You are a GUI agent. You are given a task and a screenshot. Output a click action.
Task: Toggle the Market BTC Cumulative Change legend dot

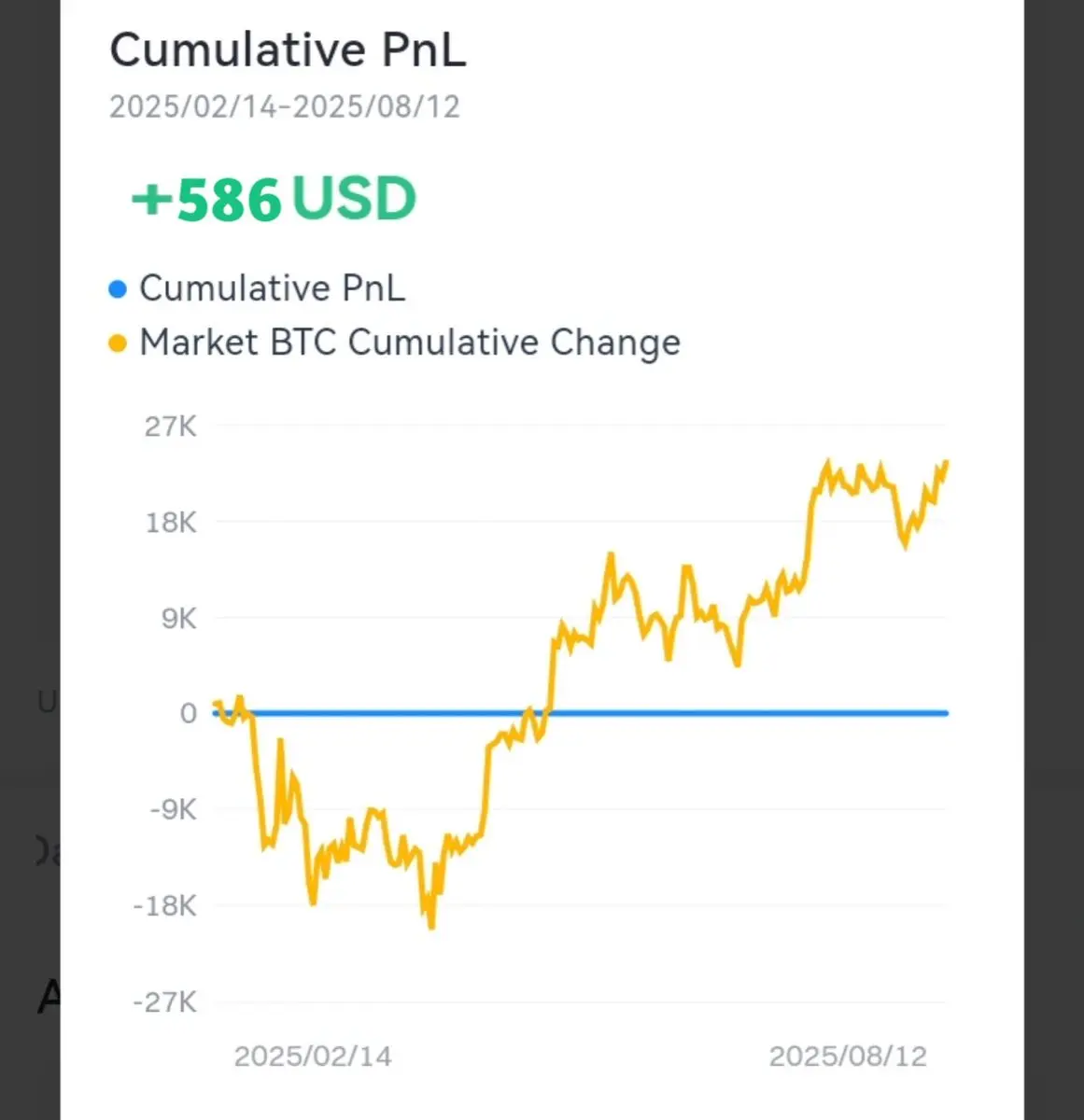pos(118,343)
